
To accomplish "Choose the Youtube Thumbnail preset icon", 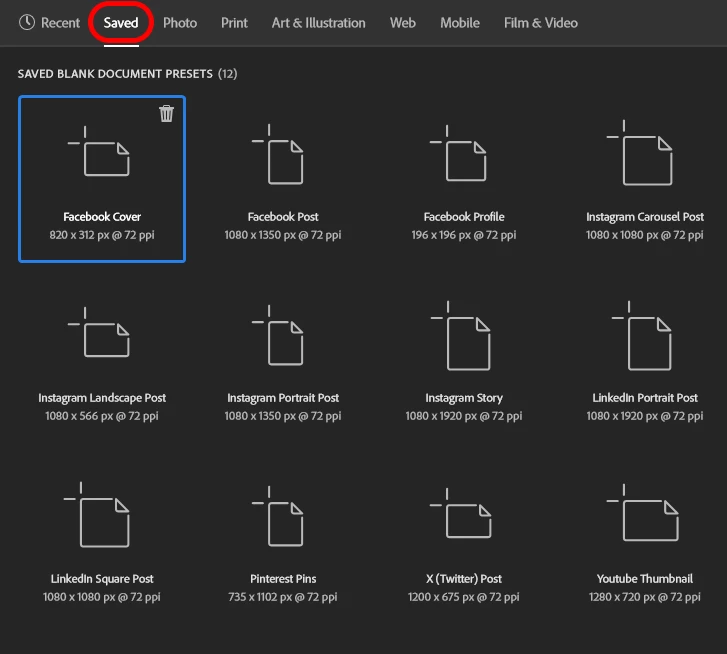I will coord(643,513).
